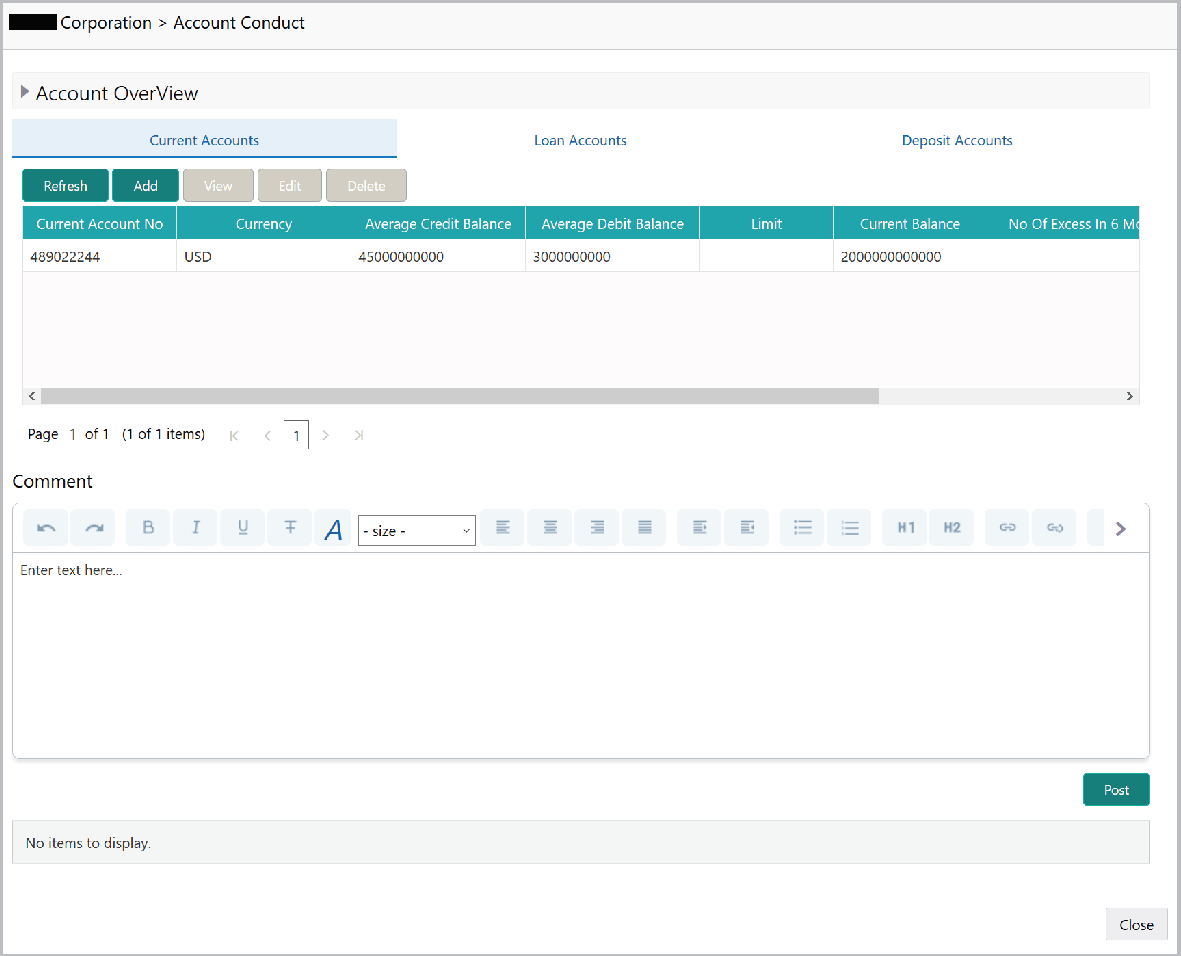Click the outdent icon
Image resolution: width=1181 pixels, height=956 pixels.
pos(747,527)
